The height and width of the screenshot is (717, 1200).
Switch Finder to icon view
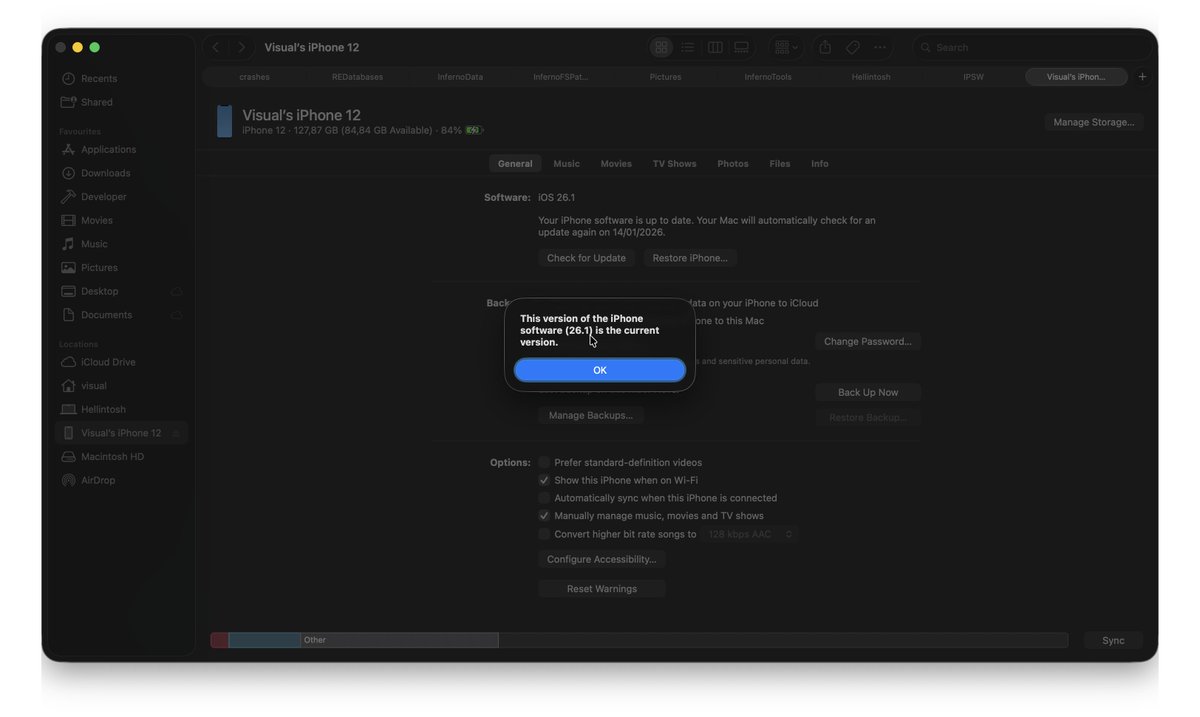pyautogui.click(x=661, y=47)
